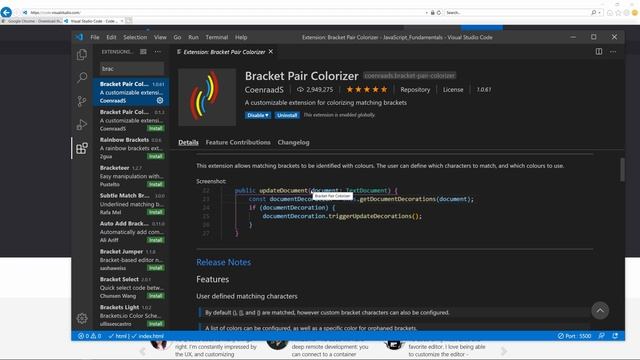Select Extensions view icon
Image resolution: width=640 pixels, height=360 pixels.
(82, 148)
